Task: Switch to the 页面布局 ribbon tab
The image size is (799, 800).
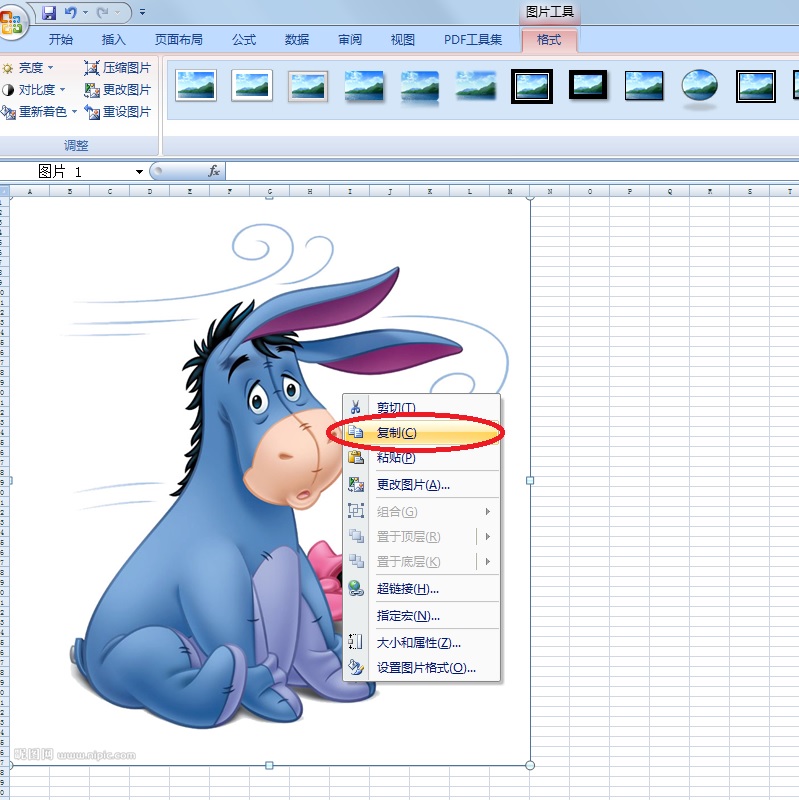Action: pyautogui.click(x=178, y=40)
